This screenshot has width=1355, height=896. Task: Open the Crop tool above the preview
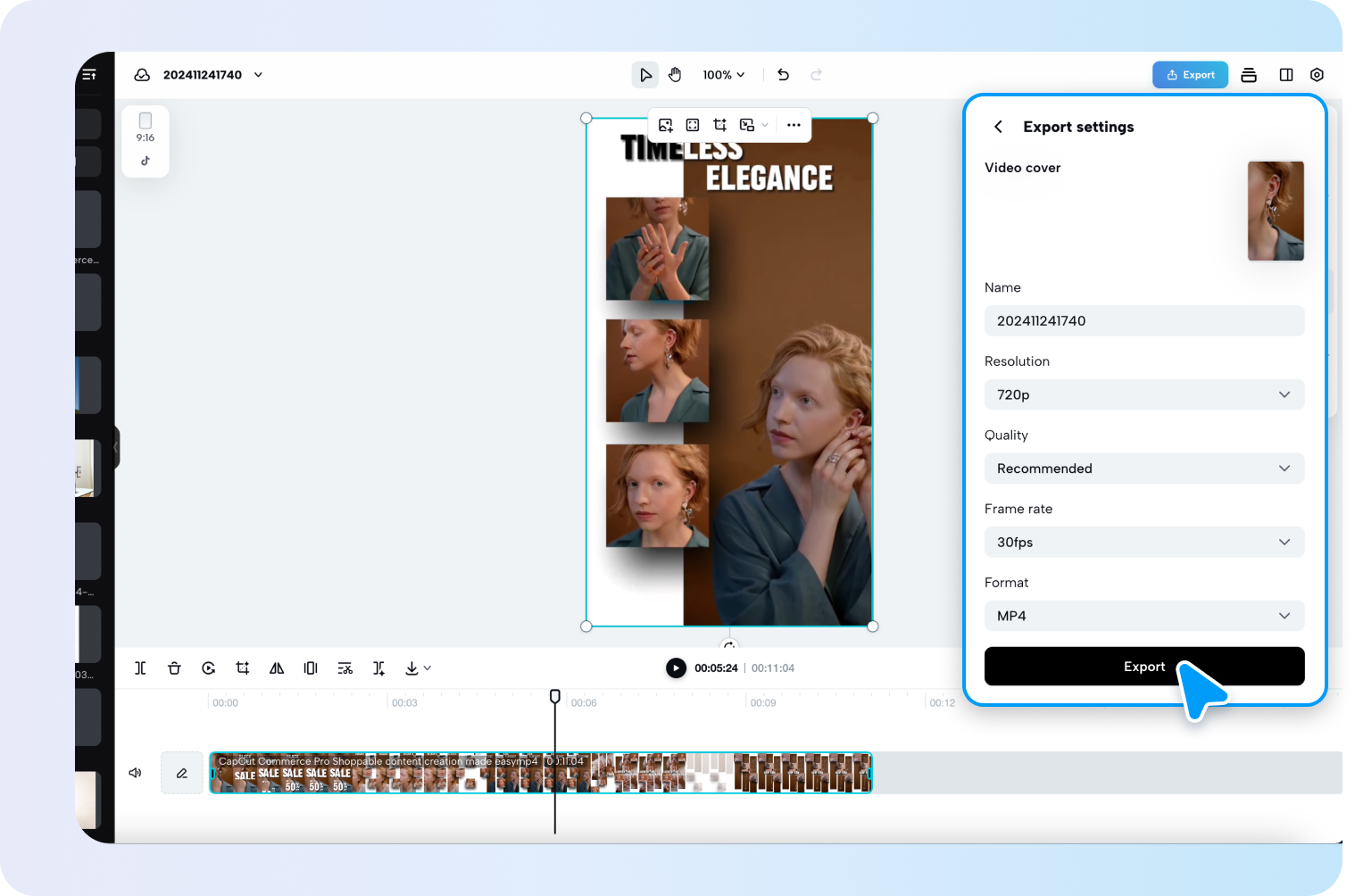tap(719, 125)
